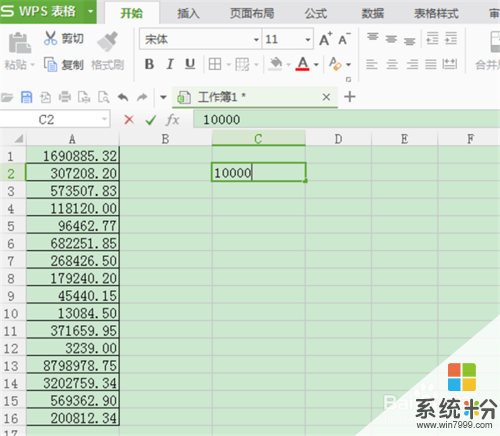Open WPS 表格 application menu arrow
500x436 pixels.
(90, 11)
